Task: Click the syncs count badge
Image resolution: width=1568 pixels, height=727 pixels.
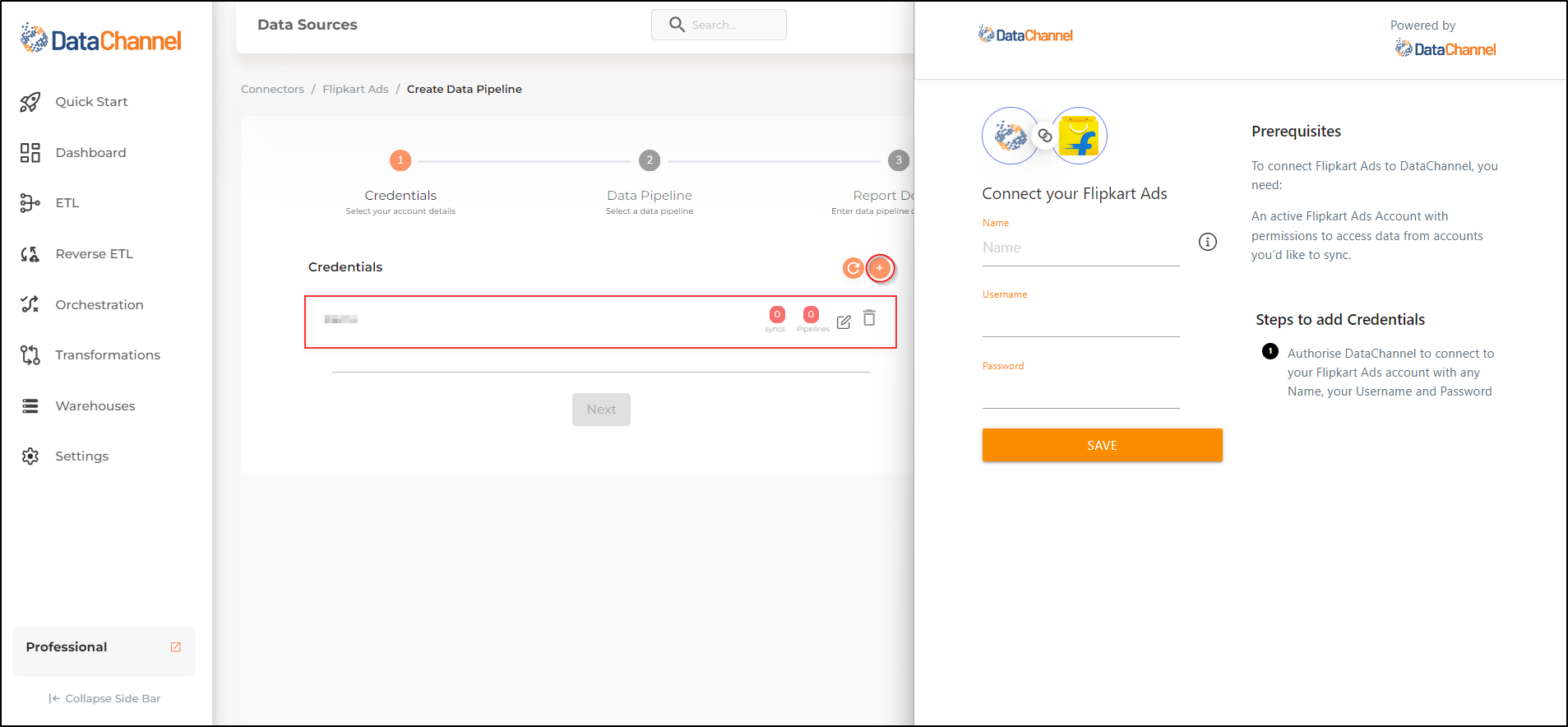Action: pos(777,315)
